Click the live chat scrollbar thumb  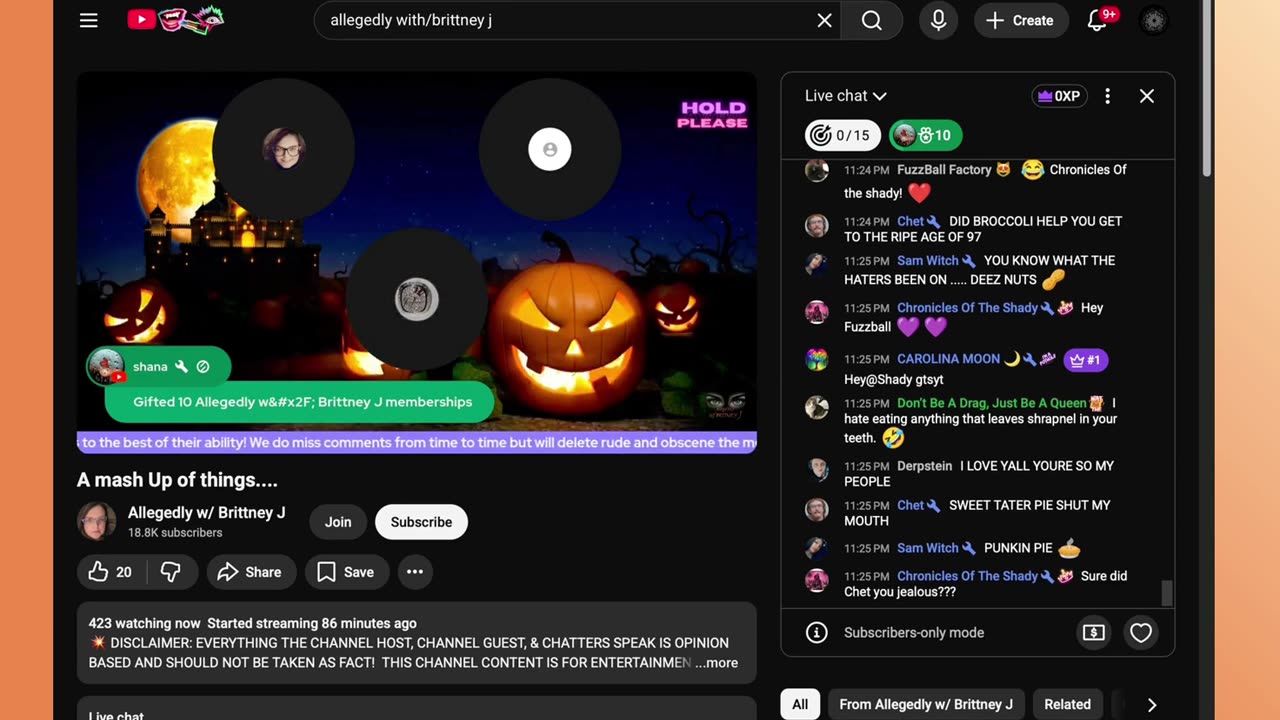pyautogui.click(x=1166, y=593)
